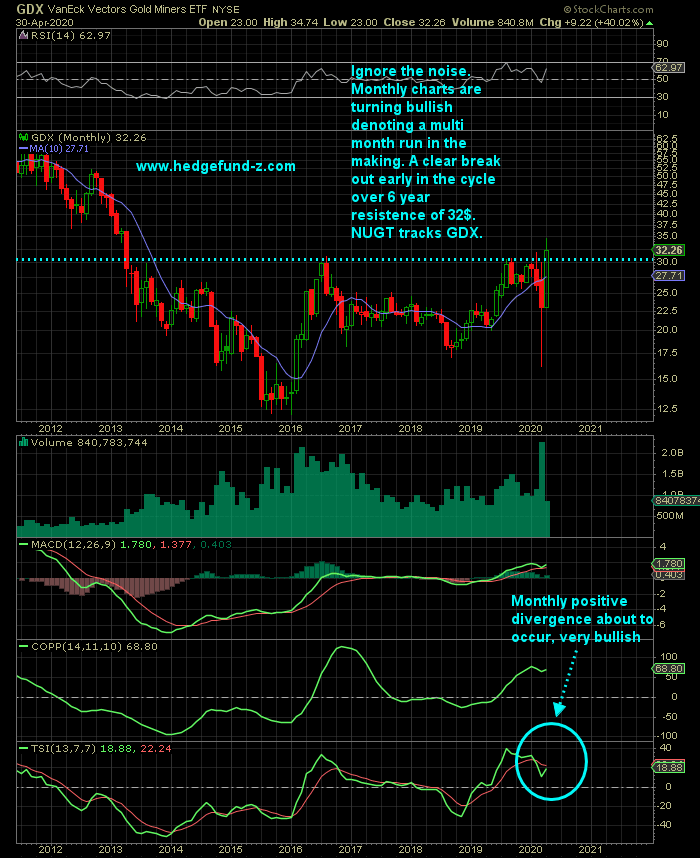Click the 90 label on RSI axis
Image resolution: width=700 pixels, height=858 pixels.
662,44
